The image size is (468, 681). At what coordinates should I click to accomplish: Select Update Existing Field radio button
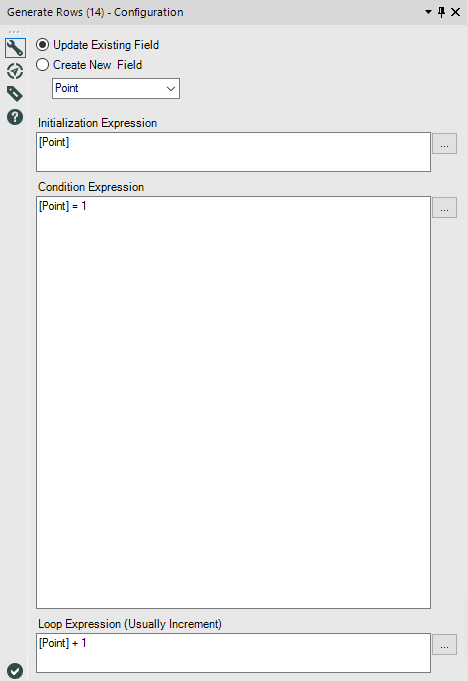42,45
